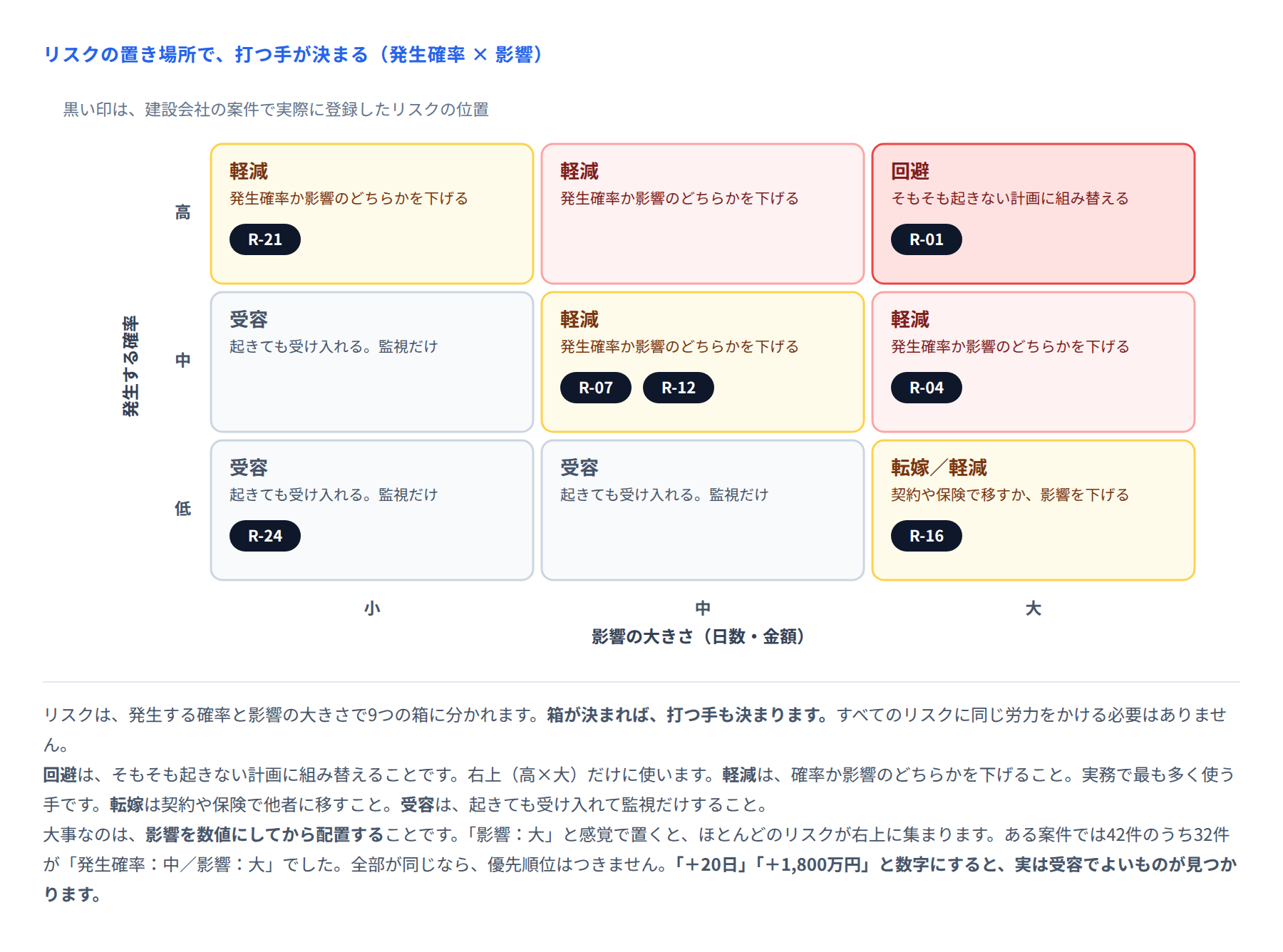Click the bold text 箱が決まれば、打つ手も決まります。

coord(689,715)
